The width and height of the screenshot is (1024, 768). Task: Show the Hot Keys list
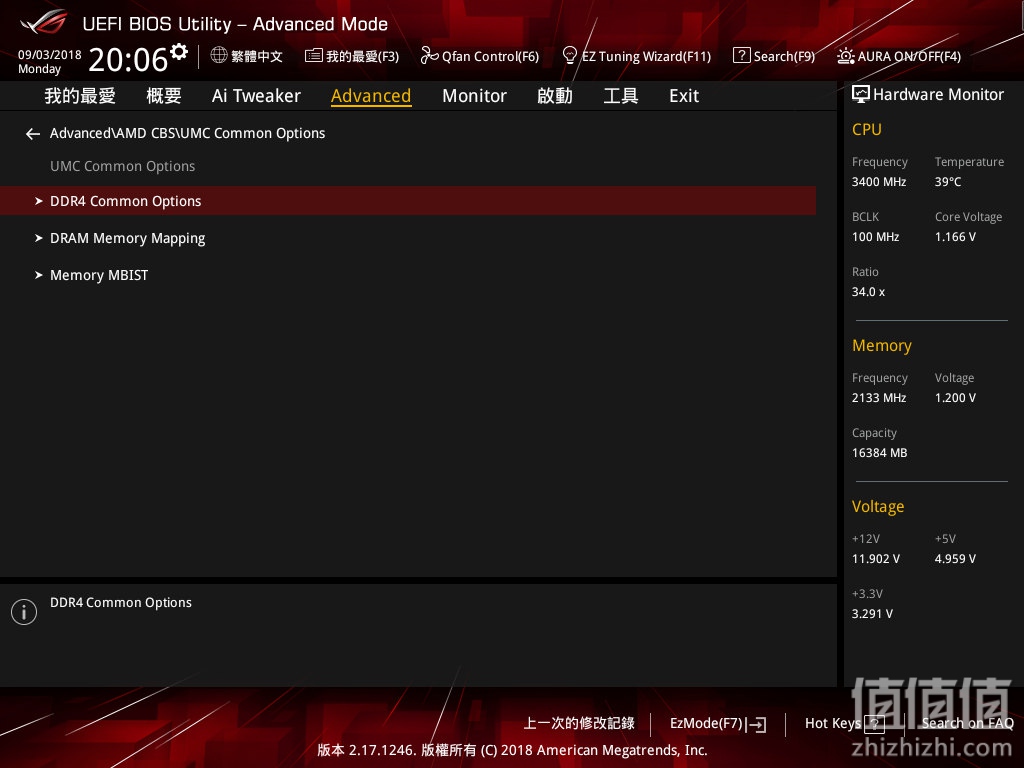833,723
